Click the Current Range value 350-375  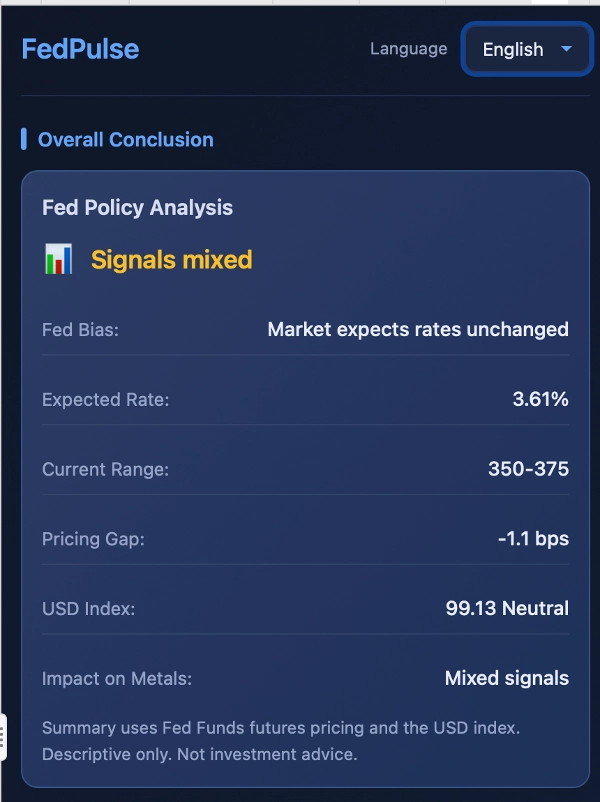click(x=533, y=469)
